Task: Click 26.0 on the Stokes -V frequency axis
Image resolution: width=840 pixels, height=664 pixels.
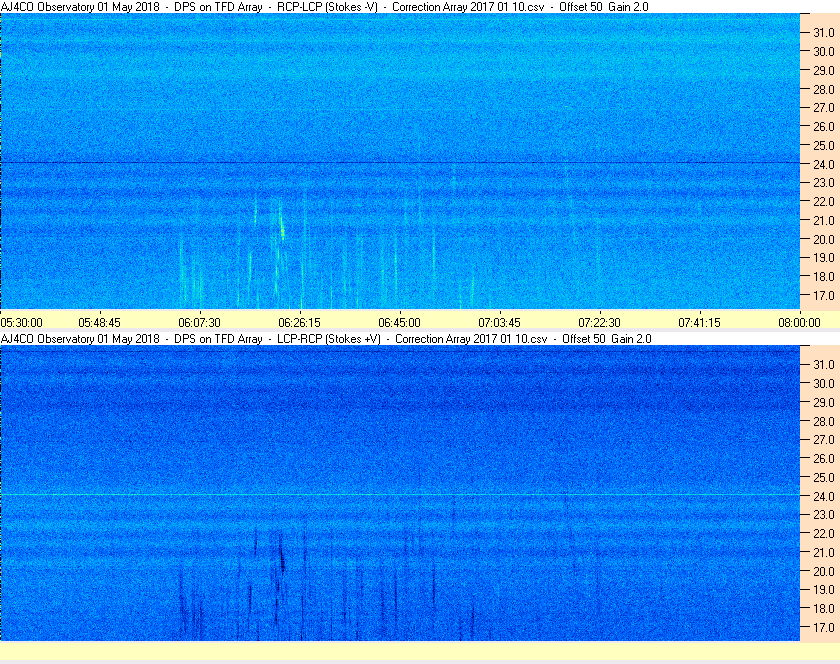Action: (824, 126)
